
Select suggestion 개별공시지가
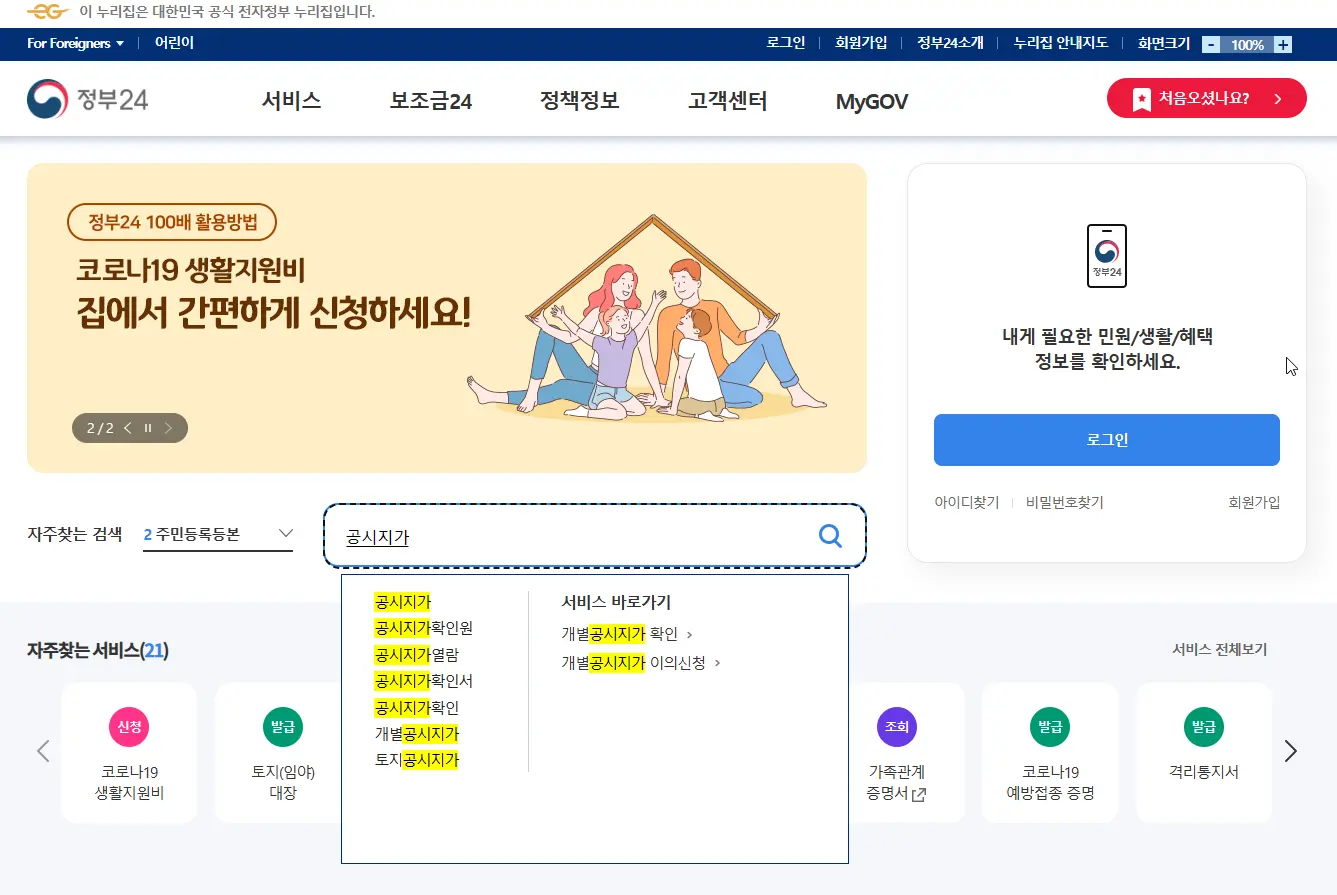[416, 734]
